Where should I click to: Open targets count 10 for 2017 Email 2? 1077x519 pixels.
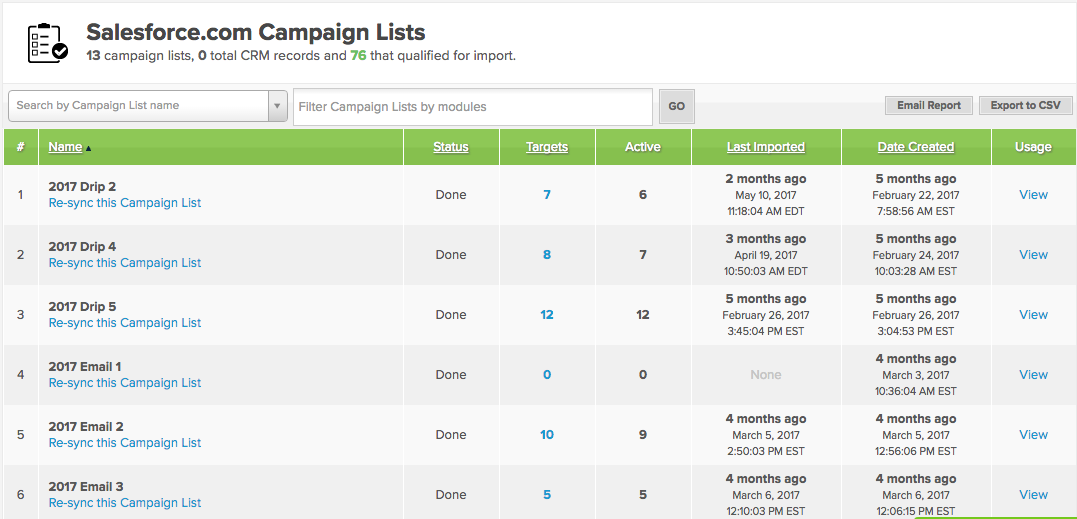(547, 435)
